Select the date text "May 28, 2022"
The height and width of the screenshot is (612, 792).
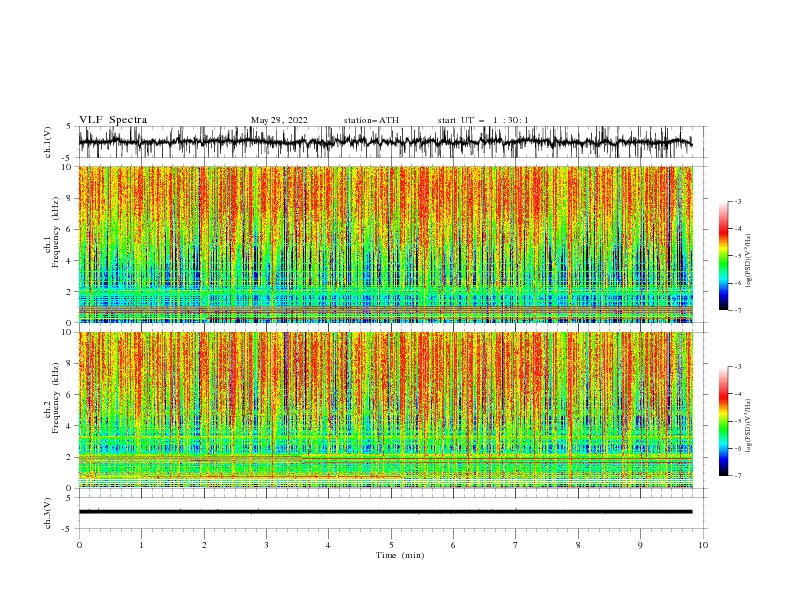279,120
